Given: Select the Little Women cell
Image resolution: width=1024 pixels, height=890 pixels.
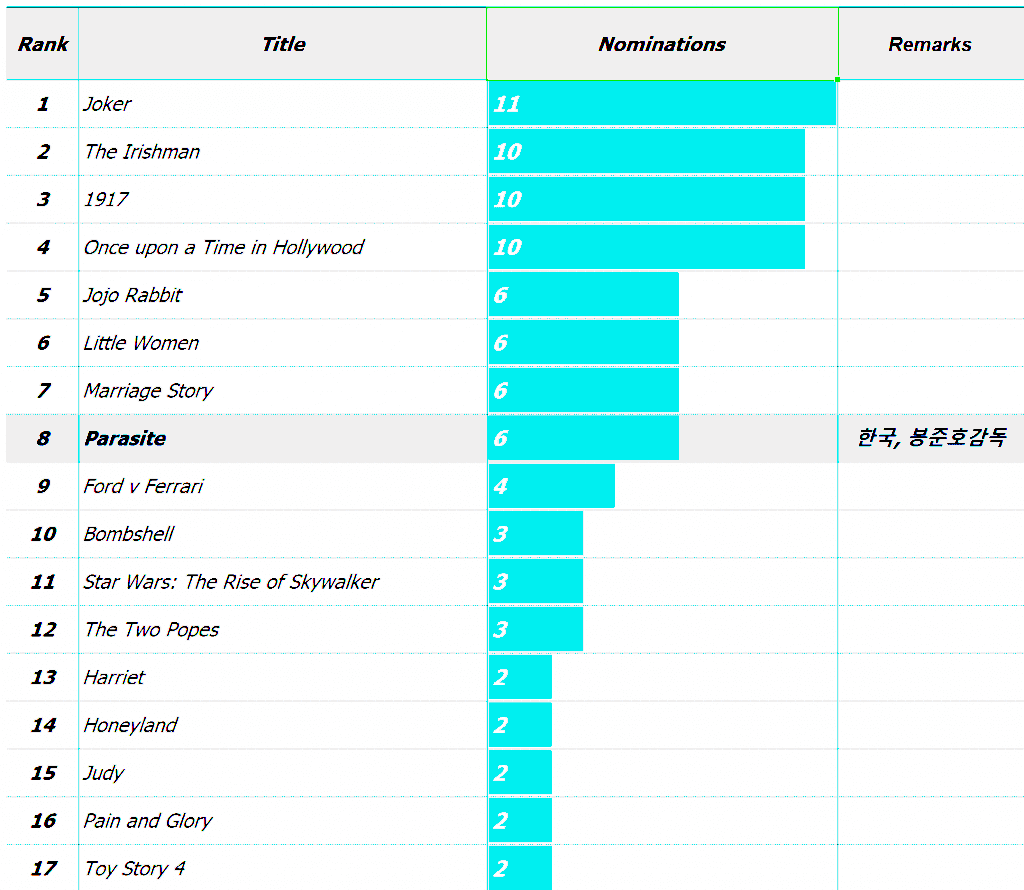Looking at the screenshot, I should pos(142,343).
